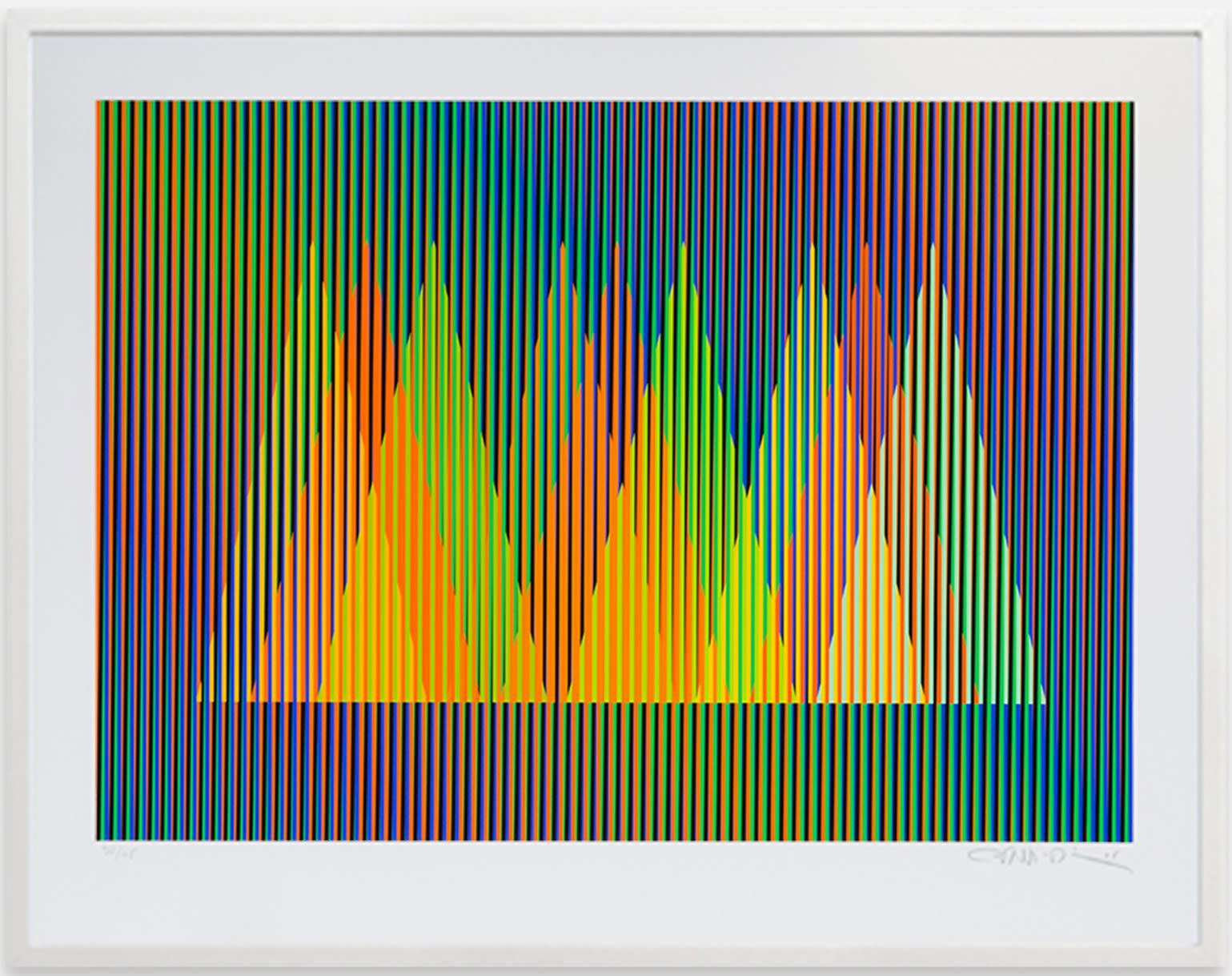
Task: Click the striped artwork print
Action: 615,471
